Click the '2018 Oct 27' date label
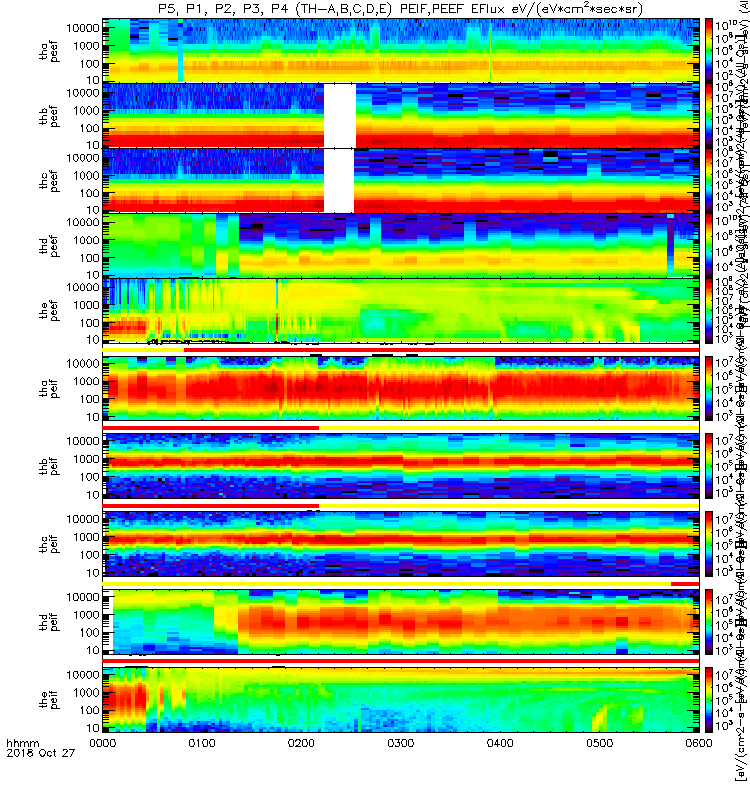This screenshot has width=750, height=800. tap(40, 753)
